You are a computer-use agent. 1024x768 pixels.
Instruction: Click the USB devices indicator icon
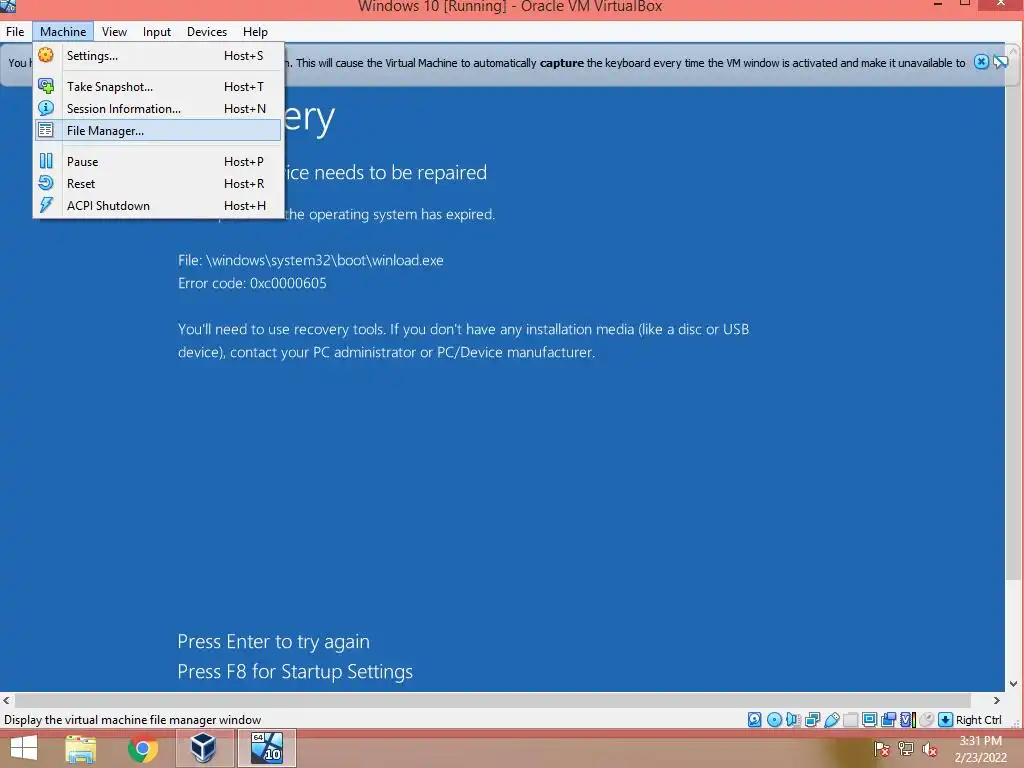(831, 720)
